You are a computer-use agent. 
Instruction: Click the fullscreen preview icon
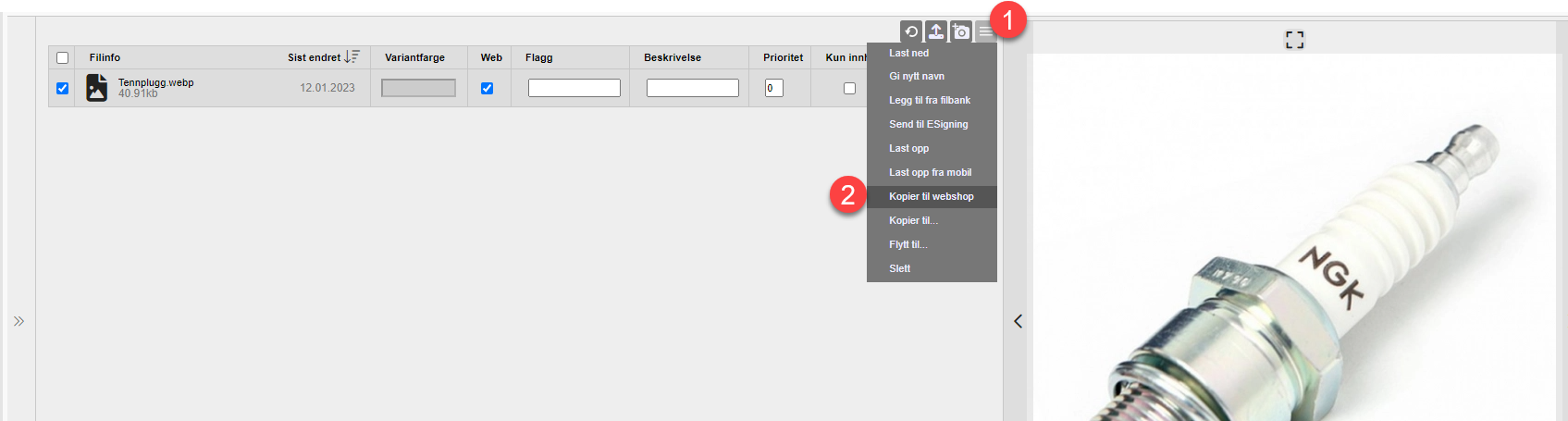1294,40
